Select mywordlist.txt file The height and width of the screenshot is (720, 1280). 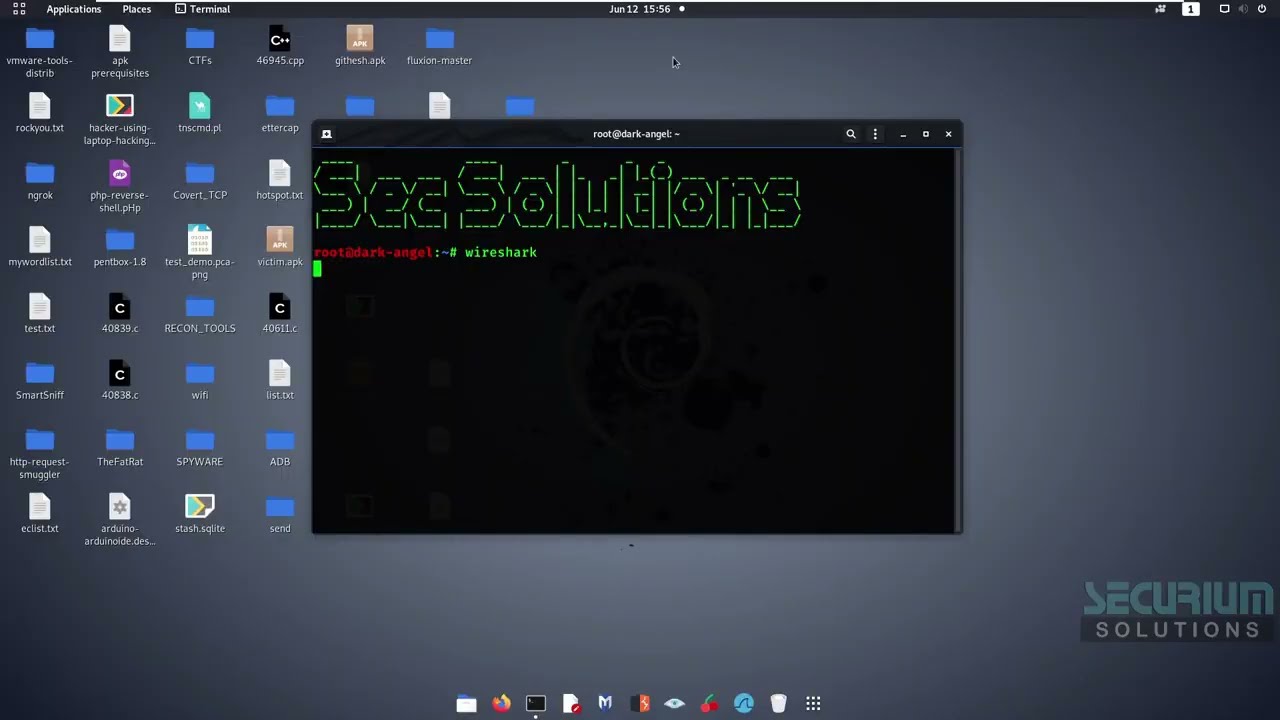click(40, 247)
